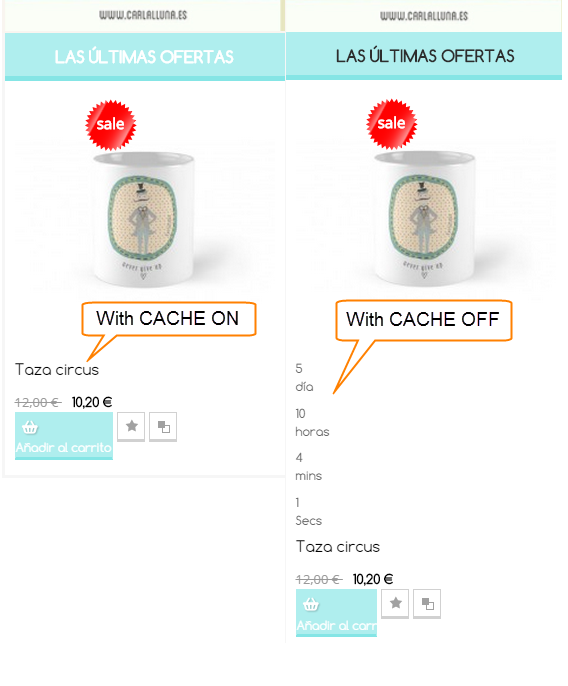This screenshot has height=686, width=568.
Task: Click the basket icon in left cart button
Action: point(30,427)
